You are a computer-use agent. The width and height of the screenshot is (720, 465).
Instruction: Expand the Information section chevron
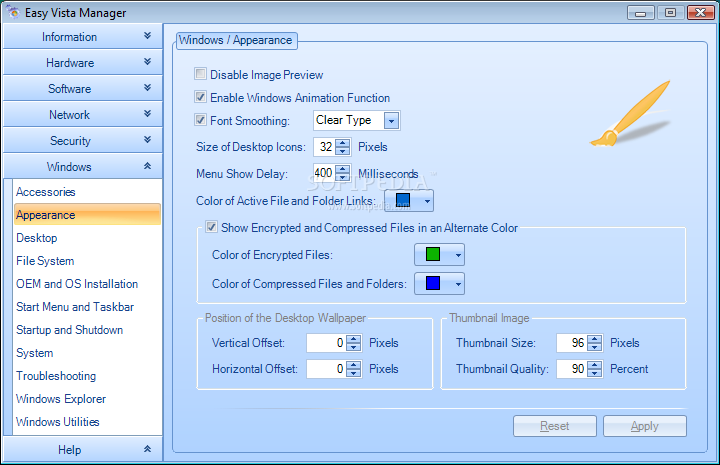coord(147,36)
